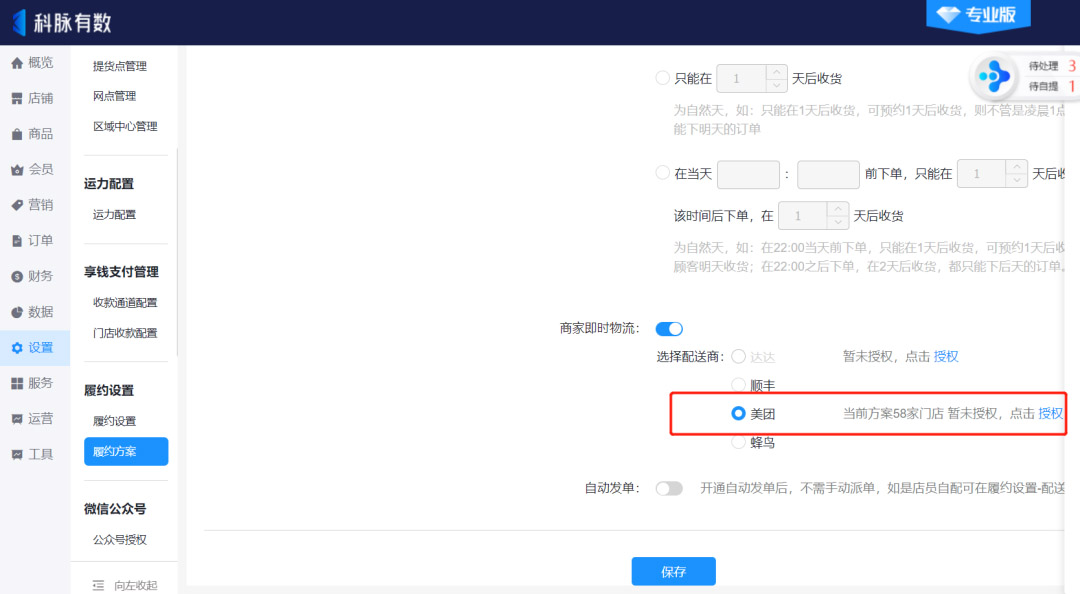Image resolution: width=1080 pixels, height=594 pixels.
Task: Choose 达达 as the delivery provider
Action: coord(738,356)
